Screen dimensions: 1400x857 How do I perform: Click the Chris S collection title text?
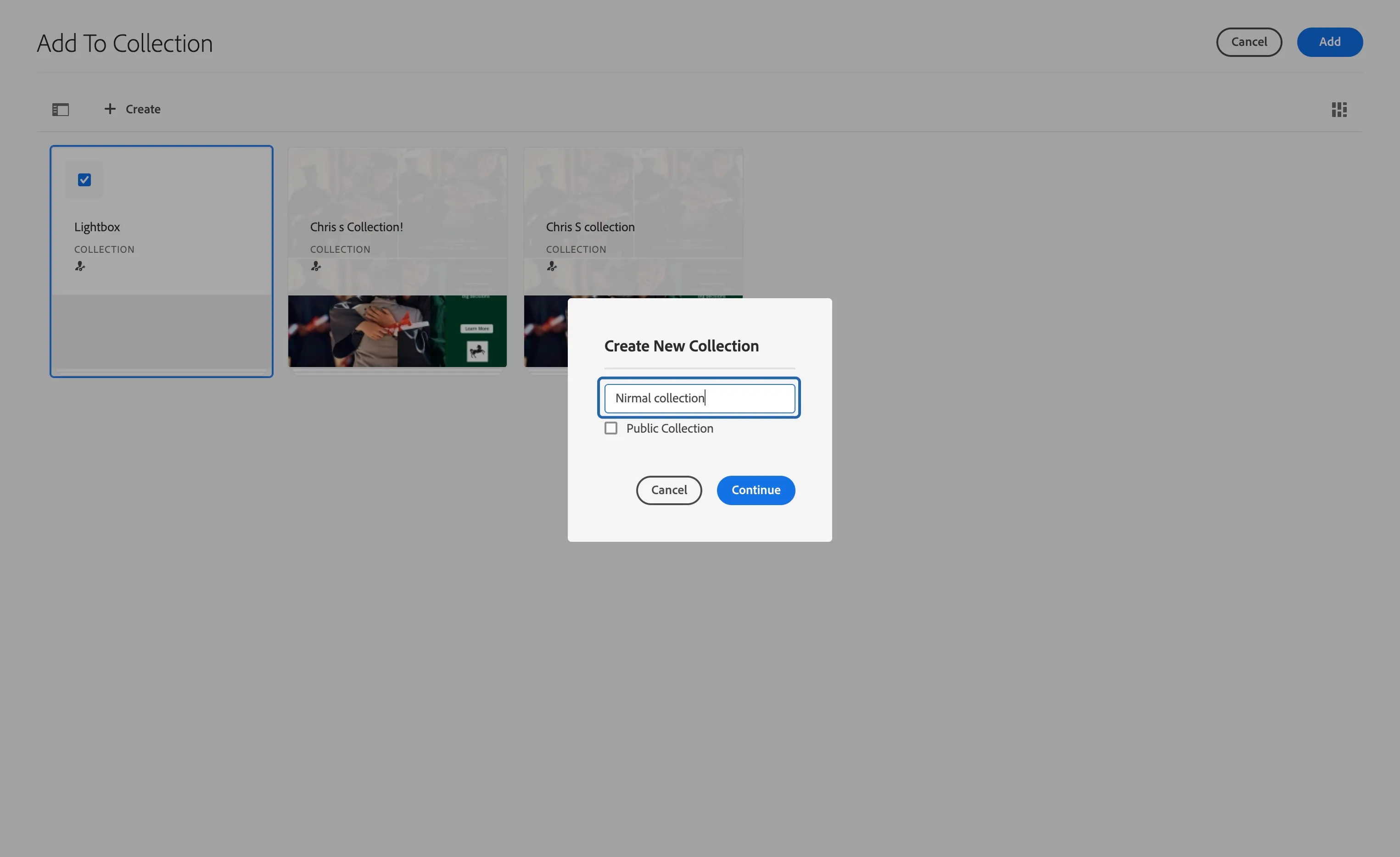coord(590,227)
